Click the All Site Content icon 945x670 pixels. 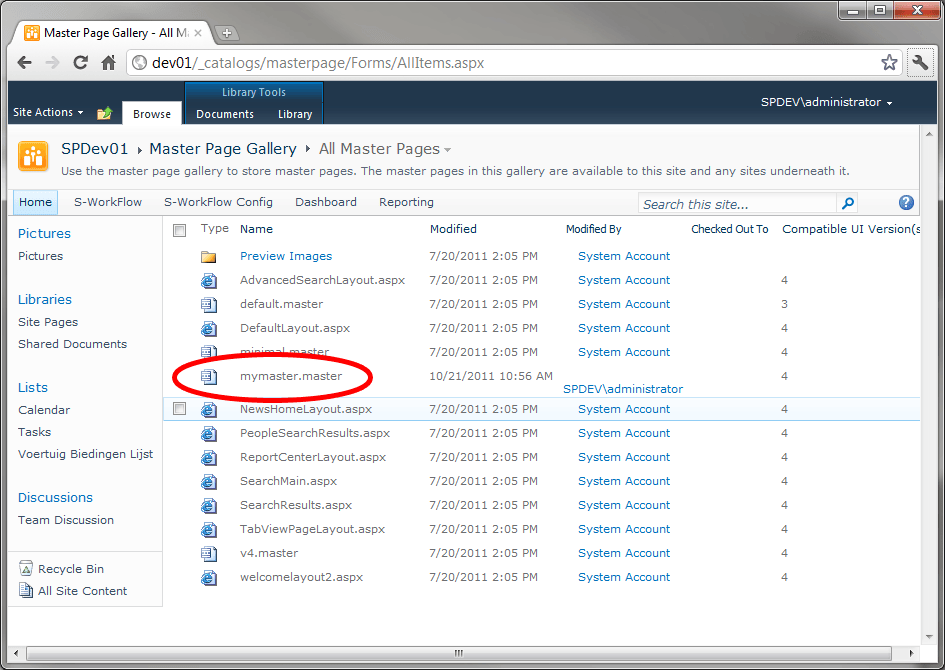coord(26,590)
